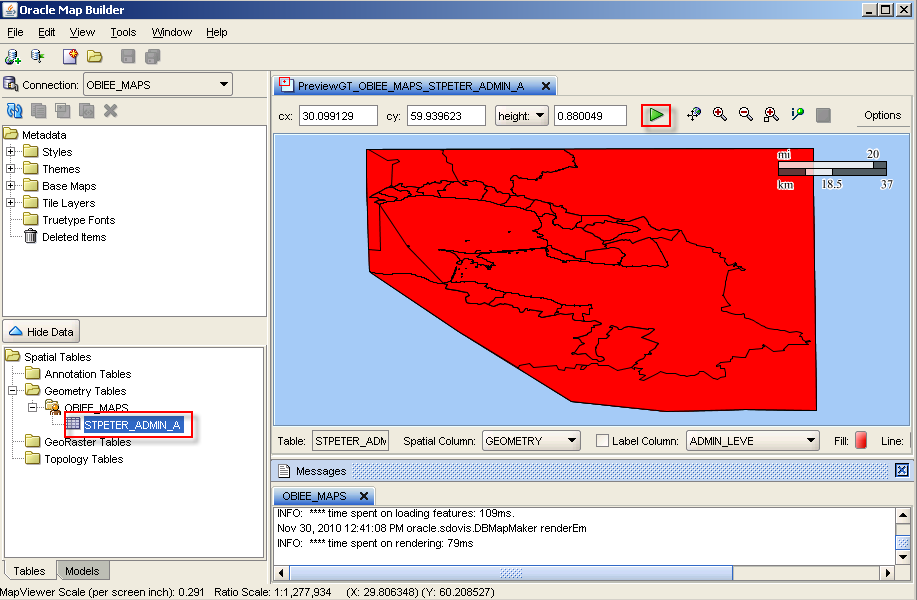Viewport: 917px width, 600px height.
Task: Click the Create New connection icon
Action: click(x=13, y=57)
